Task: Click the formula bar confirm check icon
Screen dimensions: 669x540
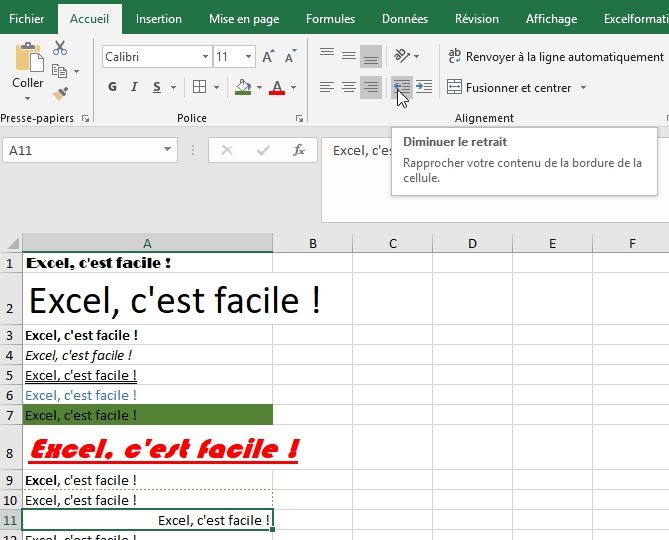Action: pyautogui.click(x=263, y=150)
